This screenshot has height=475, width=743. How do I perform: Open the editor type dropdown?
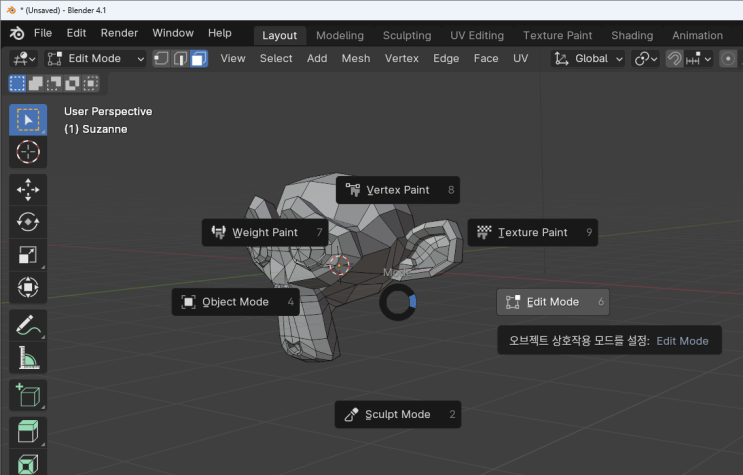(x=24, y=59)
